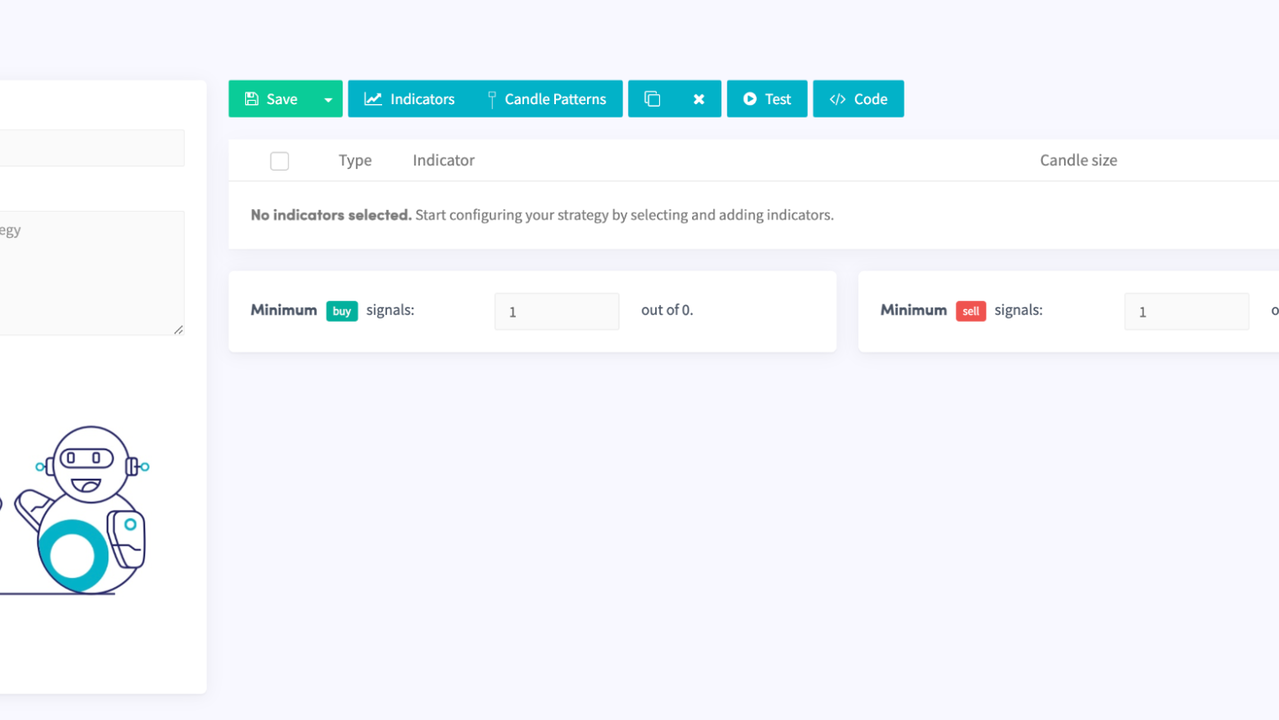Click the green buy badge

coord(341,311)
